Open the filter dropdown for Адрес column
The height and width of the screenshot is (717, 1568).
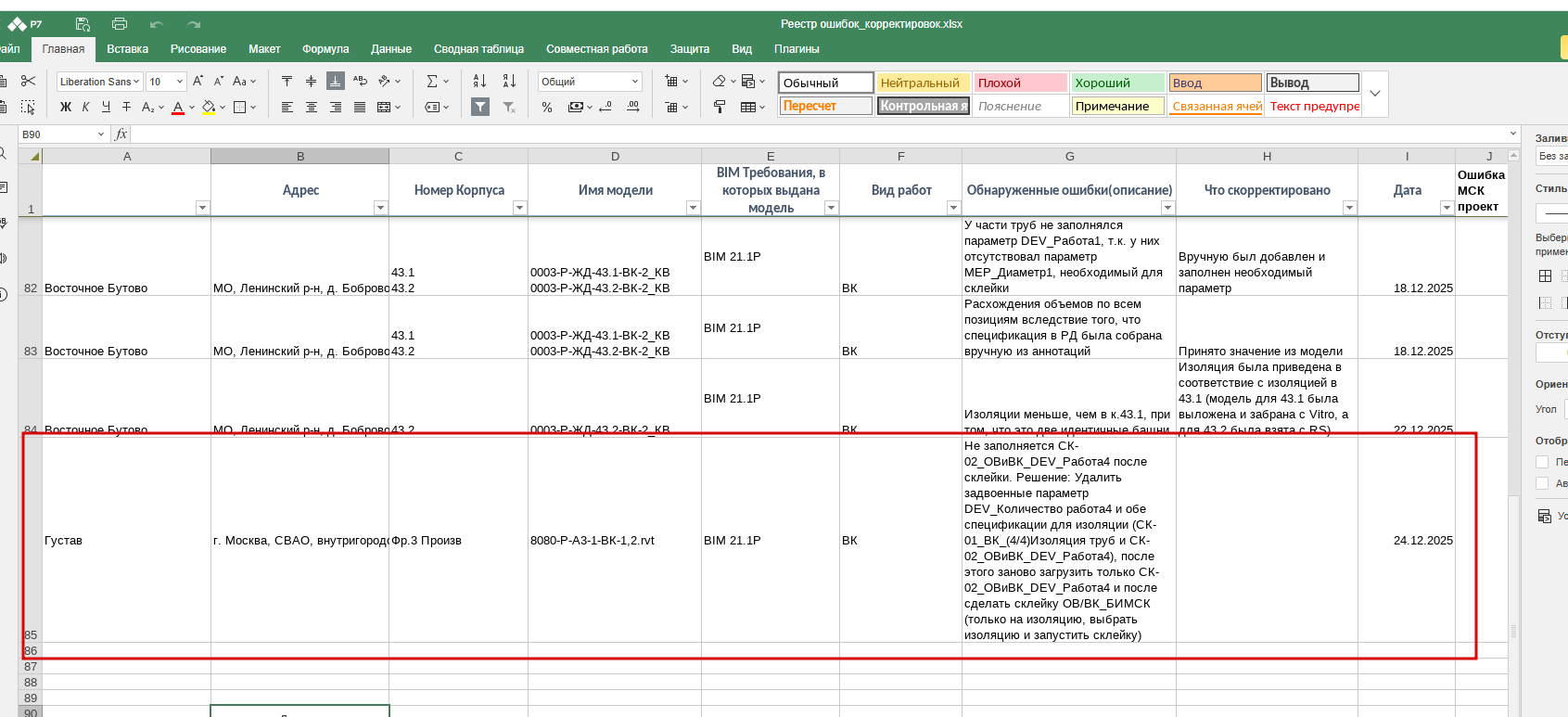coord(380,208)
